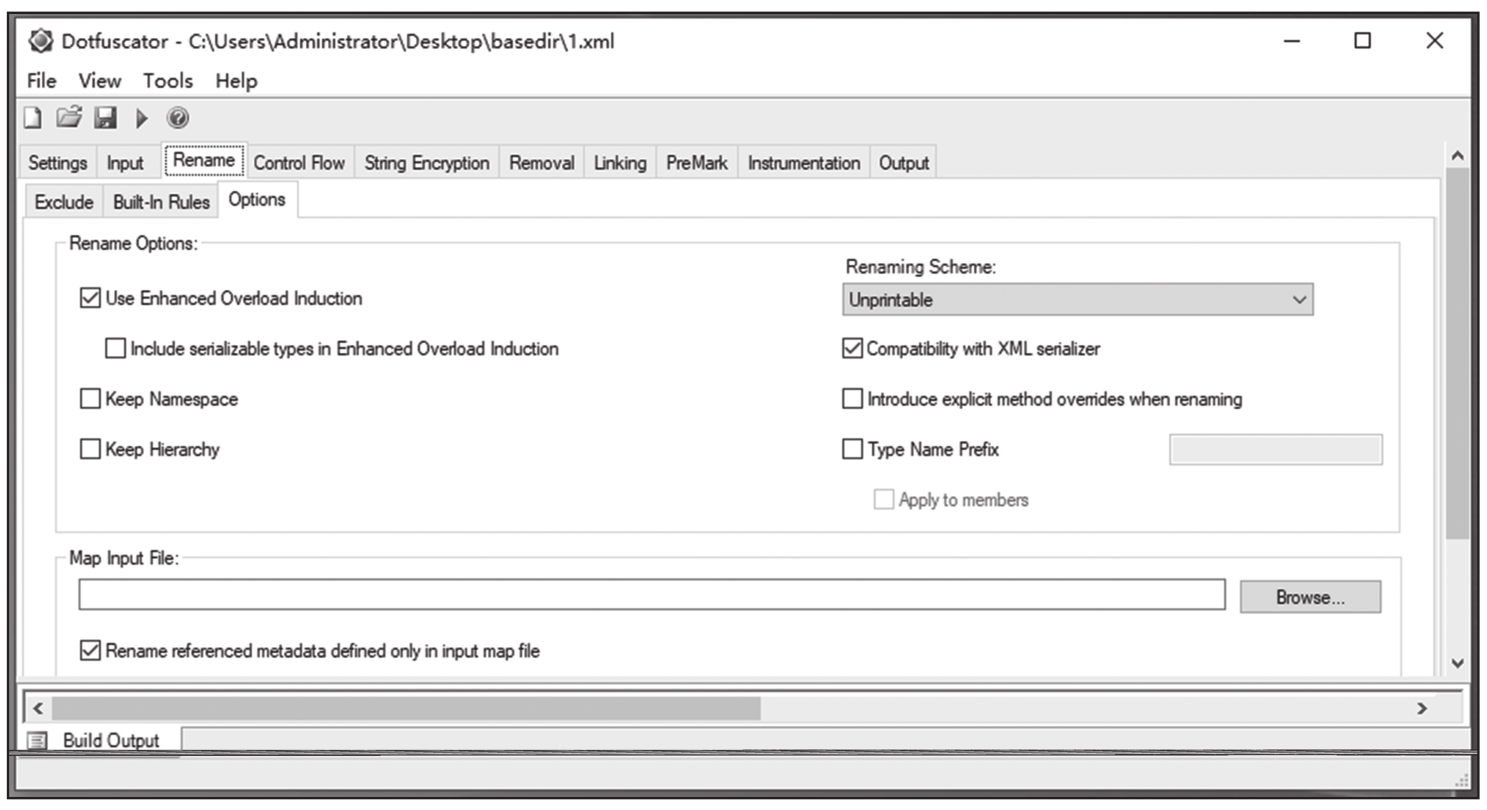Minimize the Dotfuscator window
1487x810 pixels.
point(1293,41)
